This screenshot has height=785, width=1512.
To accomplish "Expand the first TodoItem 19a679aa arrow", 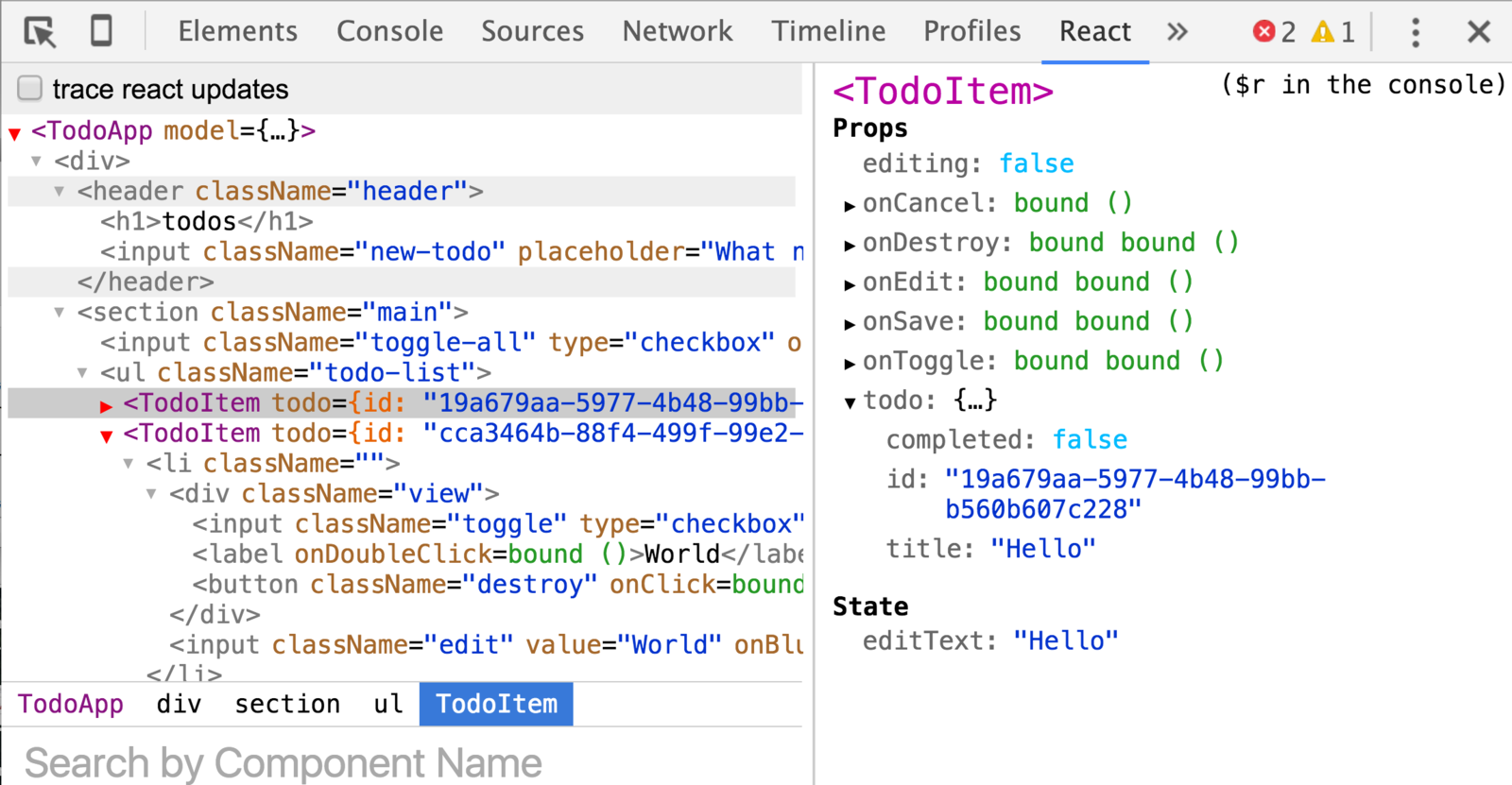I will click(107, 405).
